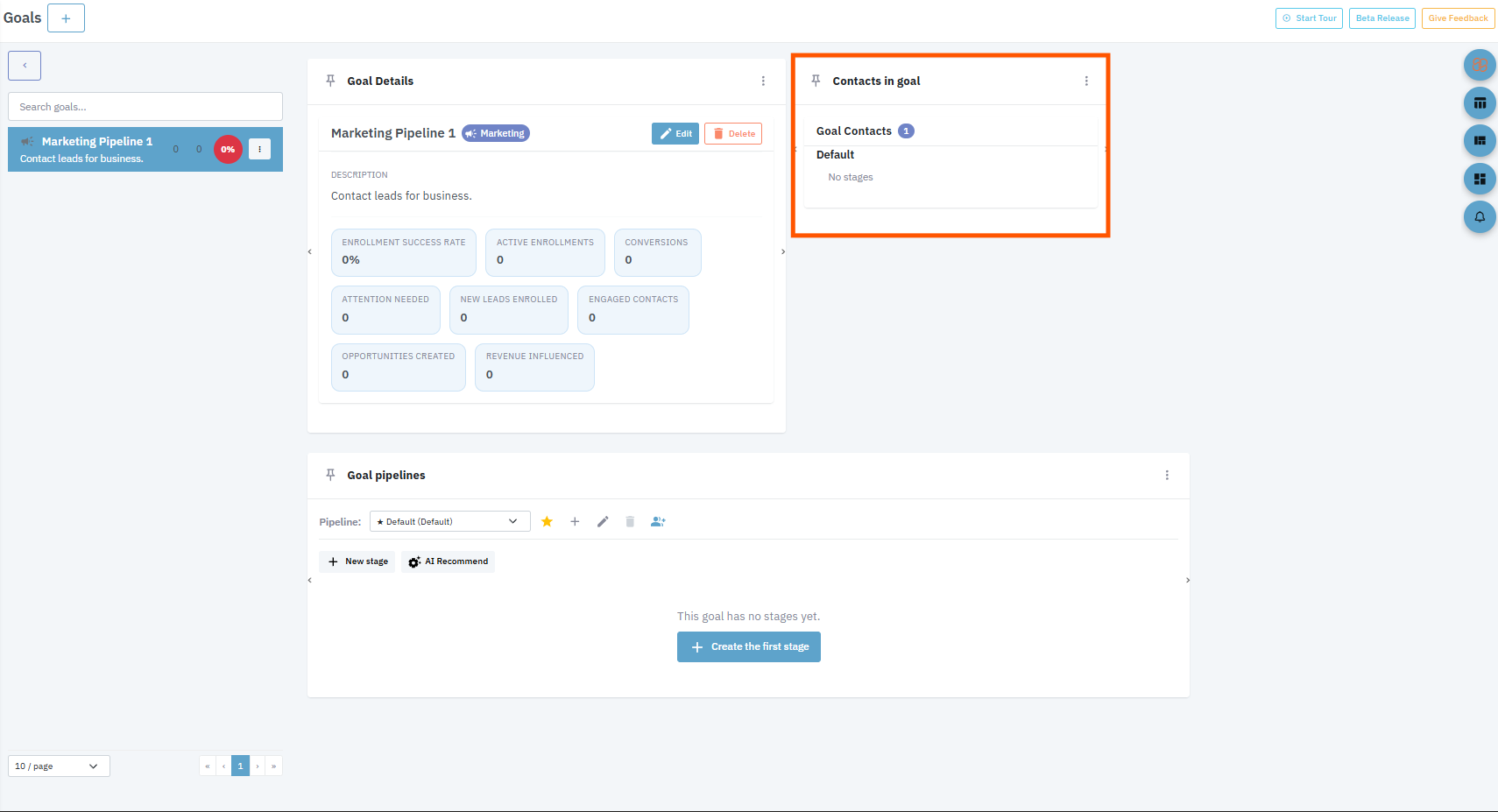Toggle pin on Contacts in goal panel

[816, 81]
